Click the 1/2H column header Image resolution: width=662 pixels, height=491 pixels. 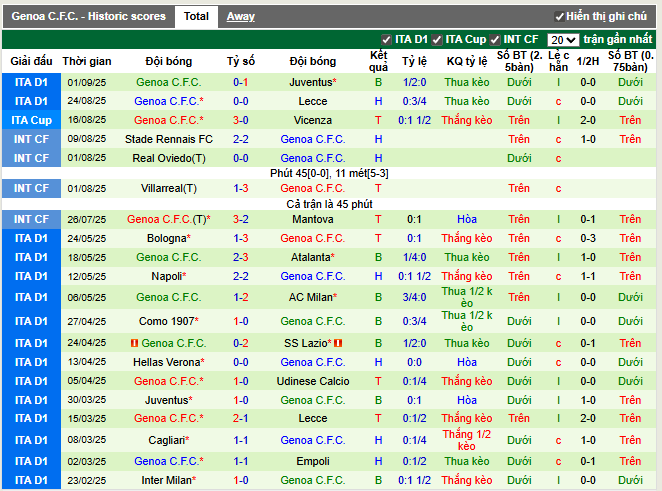(x=588, y=61)
